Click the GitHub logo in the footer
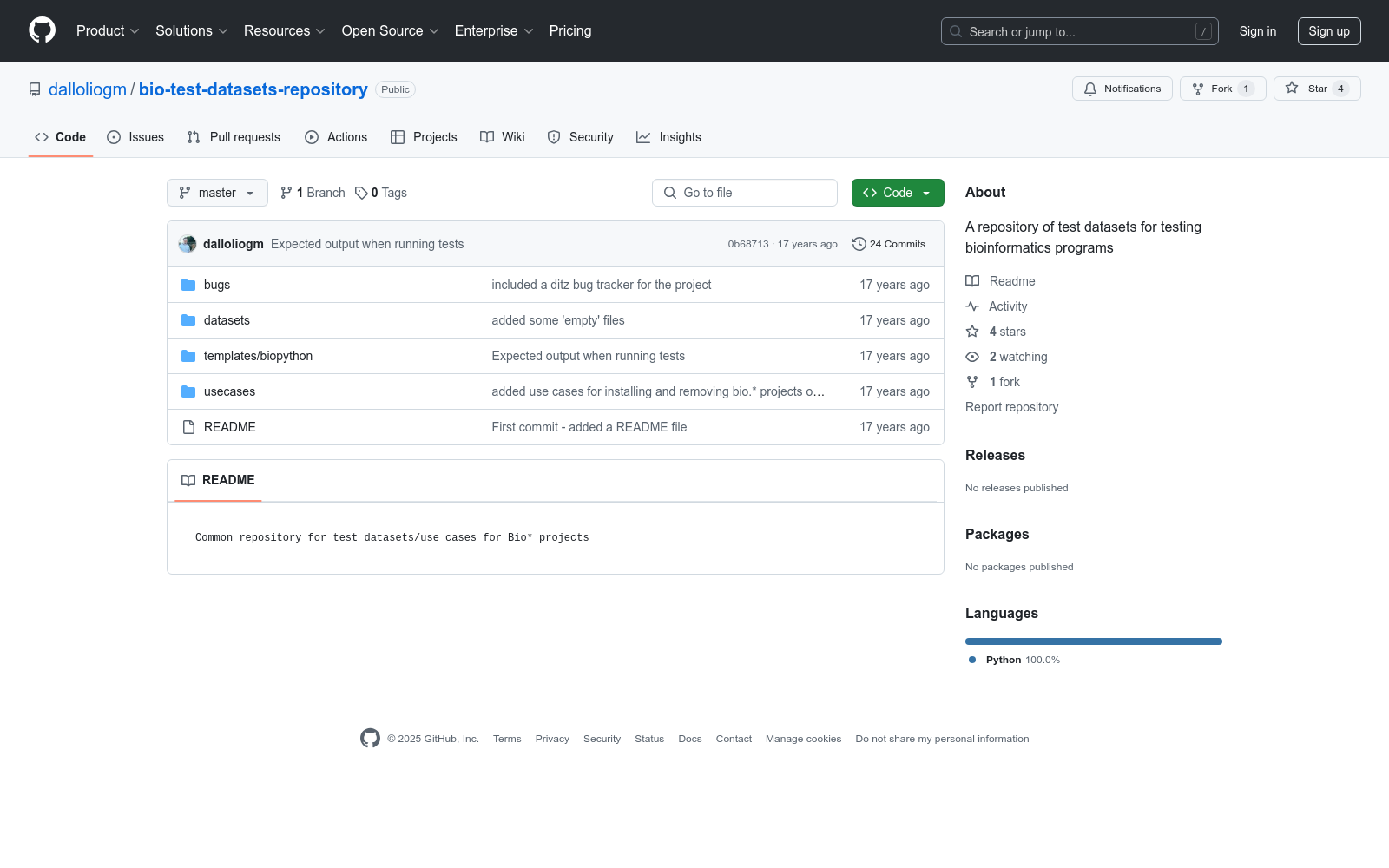This screenshot has width=1389, height=868. pos(370,739)
